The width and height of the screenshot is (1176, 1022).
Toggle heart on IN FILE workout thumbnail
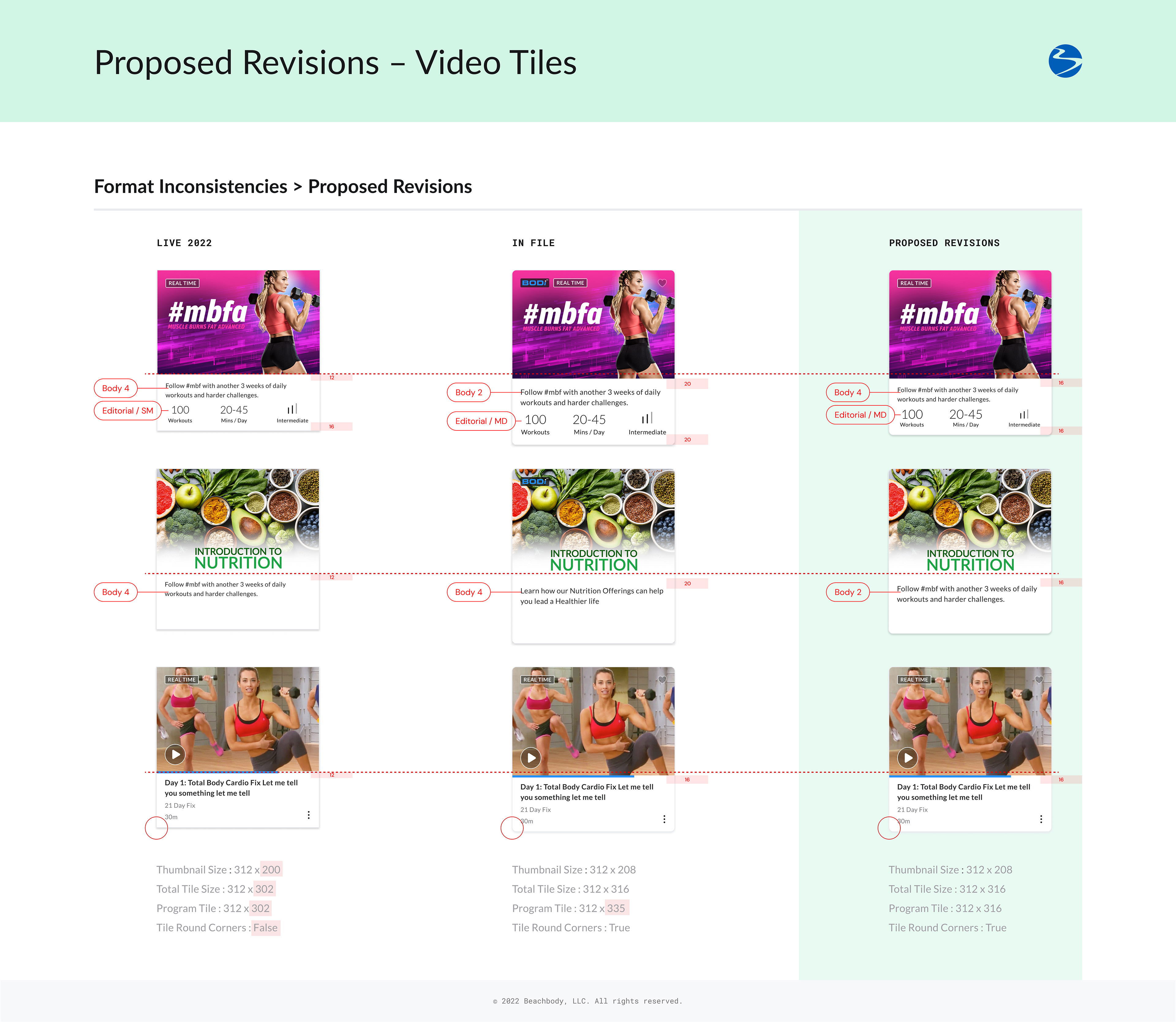(662, 679)
